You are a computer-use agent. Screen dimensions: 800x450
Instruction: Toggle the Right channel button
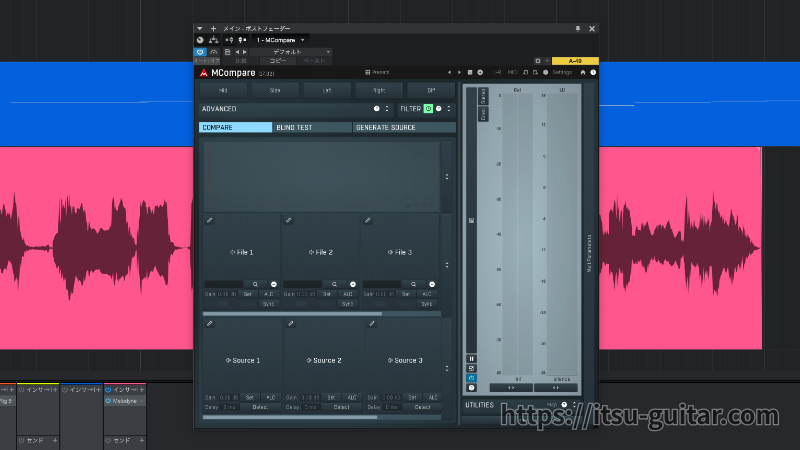click(379, 90)
